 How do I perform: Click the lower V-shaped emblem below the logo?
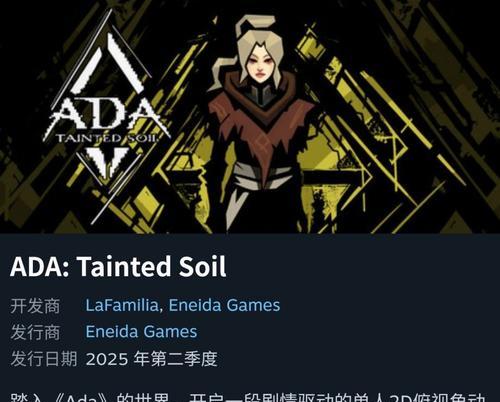(x=107, y=162)
